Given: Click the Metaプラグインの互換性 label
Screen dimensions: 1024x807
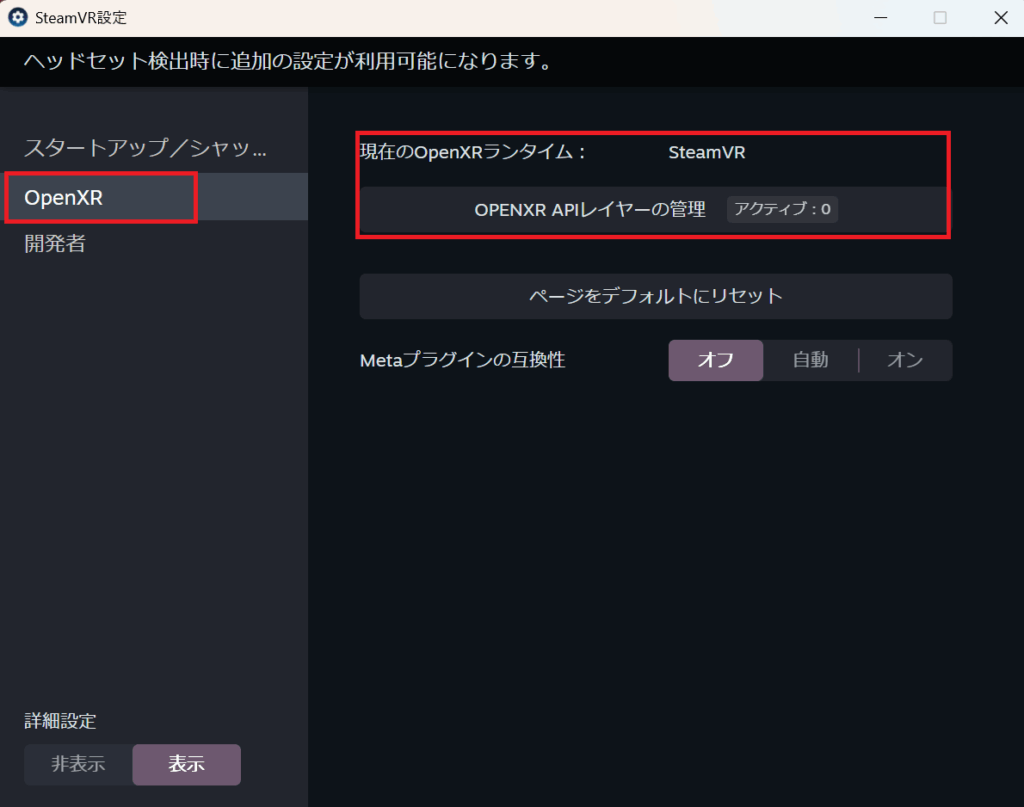Looking at the screenshot, I should pyautogui.click(x=462, y=360).
